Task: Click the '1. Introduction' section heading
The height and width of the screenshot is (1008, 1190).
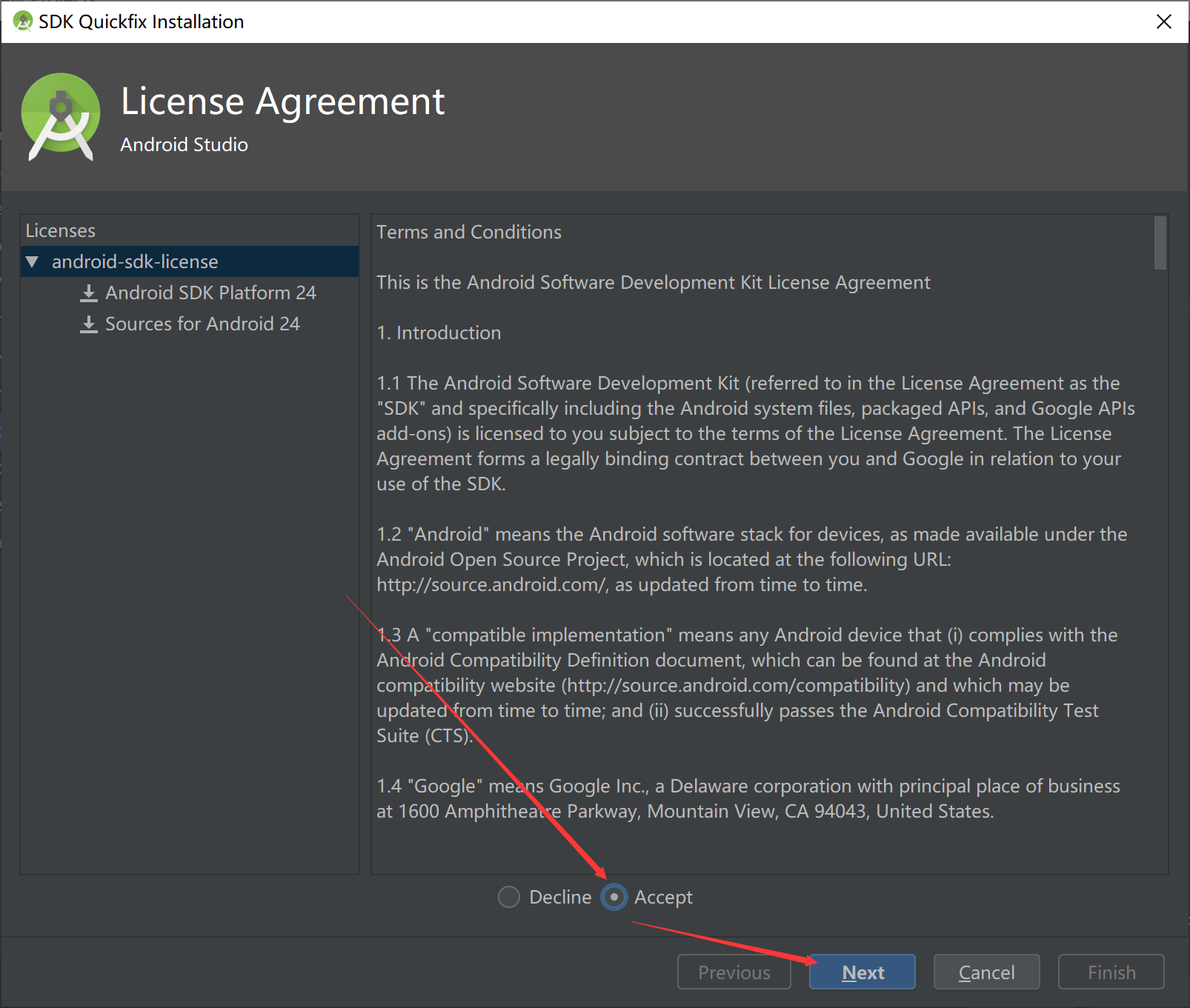Action: click(439, 333)
